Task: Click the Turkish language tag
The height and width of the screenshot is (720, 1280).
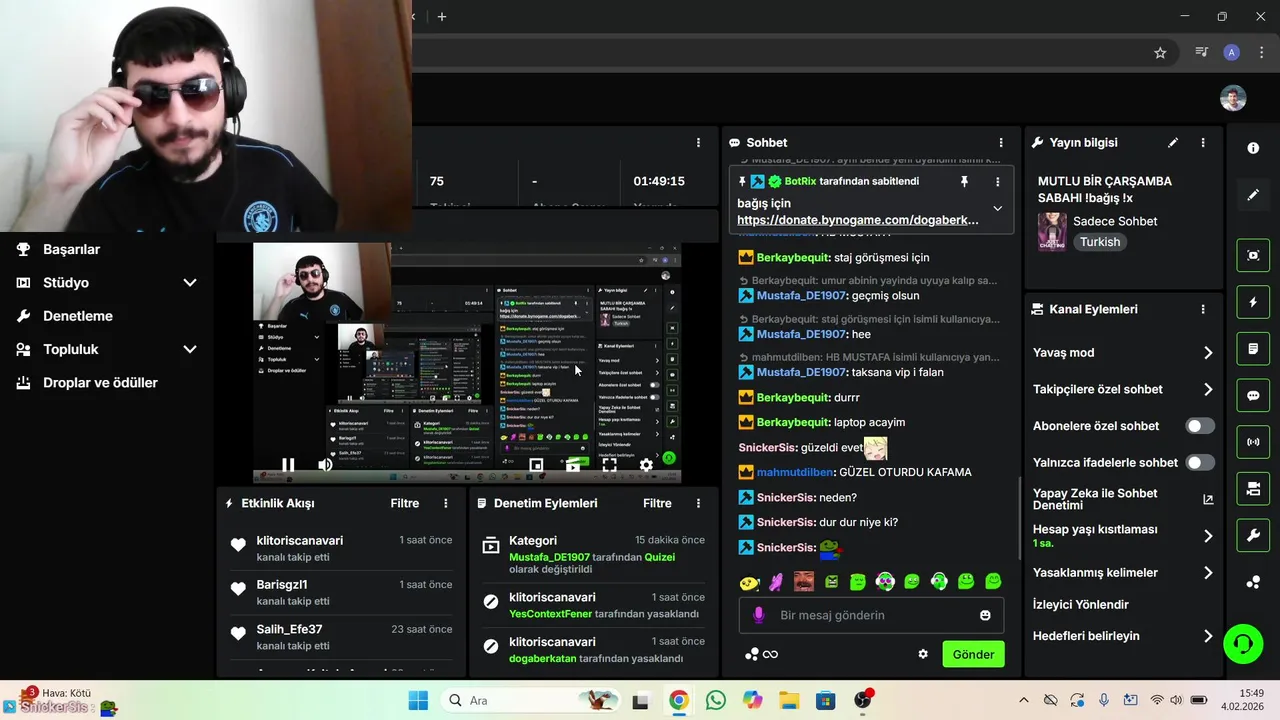Action: [1100, 242]
